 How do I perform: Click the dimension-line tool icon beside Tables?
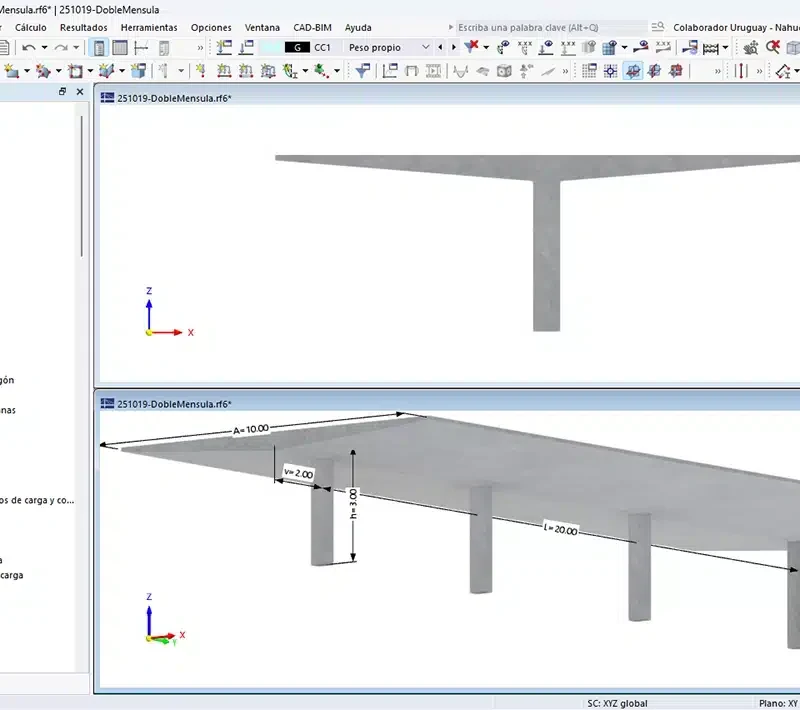(x=141, y=48)
